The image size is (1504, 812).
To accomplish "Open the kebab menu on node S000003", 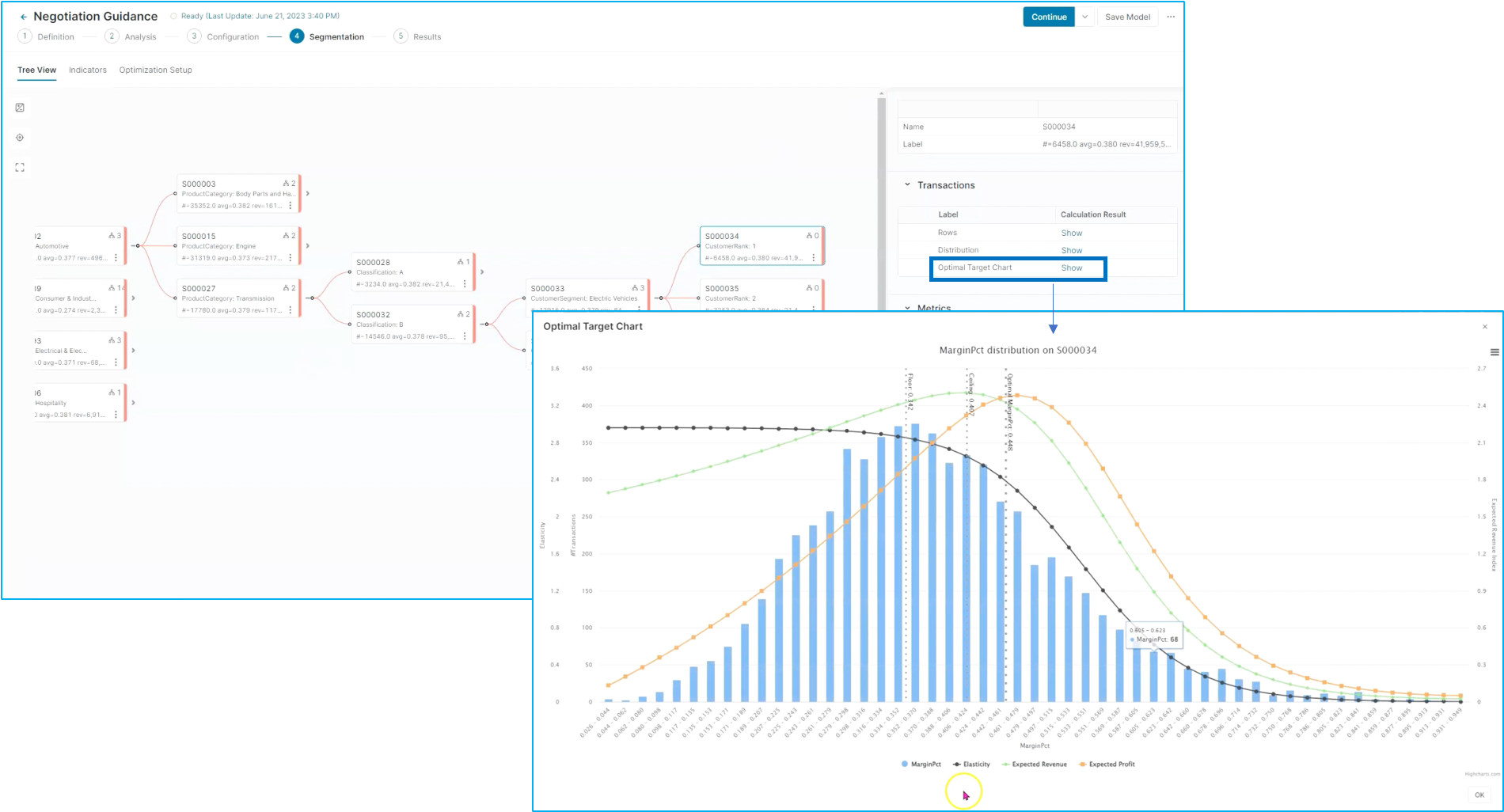I will click(291, 206).
